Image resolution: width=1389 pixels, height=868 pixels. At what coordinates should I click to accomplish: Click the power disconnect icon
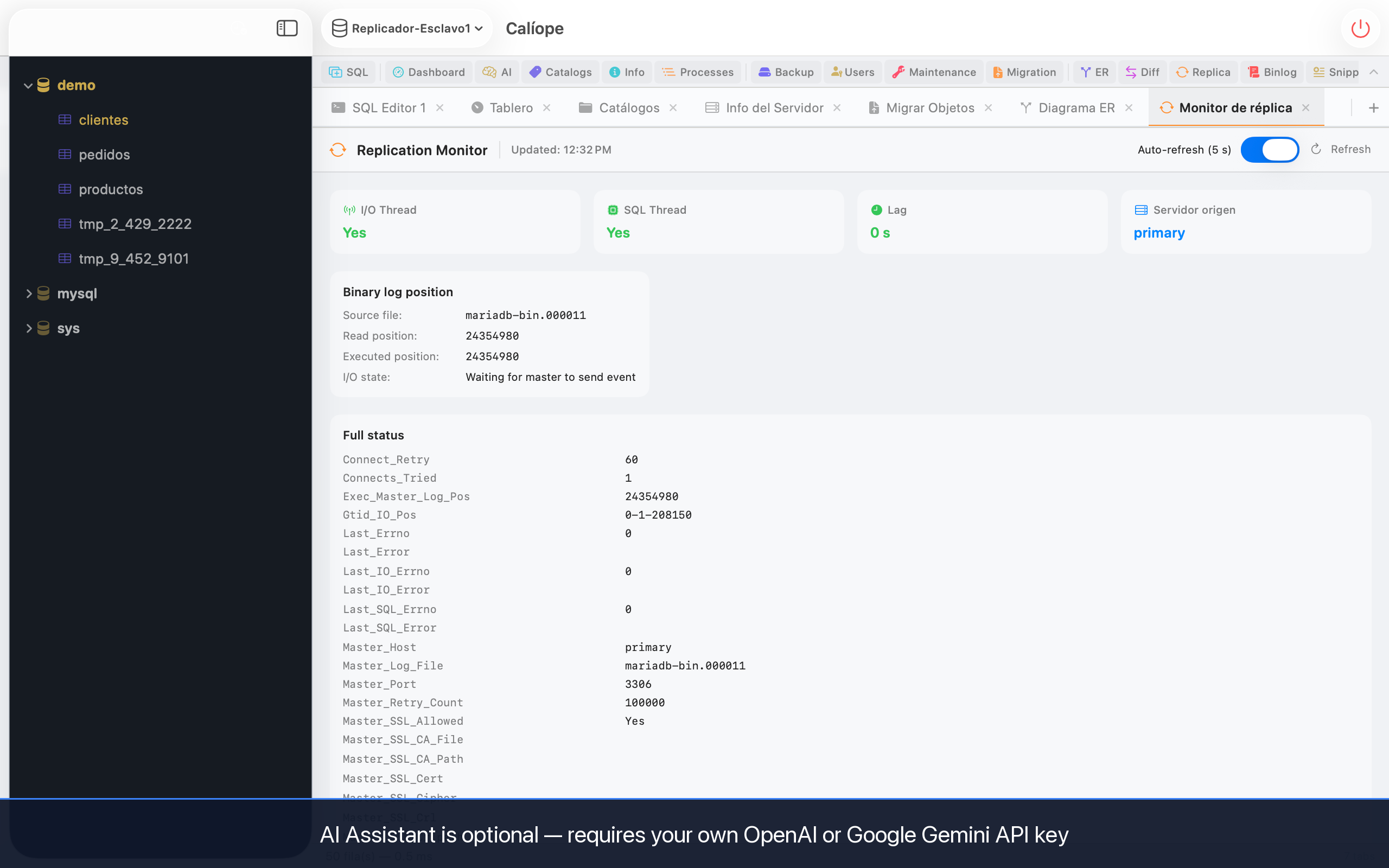(x=1360, y=28)
